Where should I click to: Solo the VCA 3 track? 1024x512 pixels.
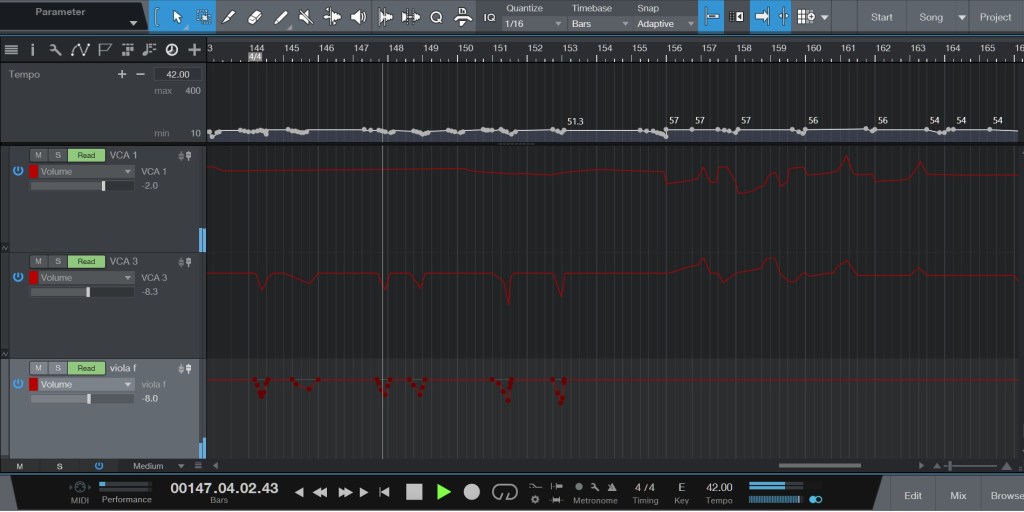coord(57,261)
